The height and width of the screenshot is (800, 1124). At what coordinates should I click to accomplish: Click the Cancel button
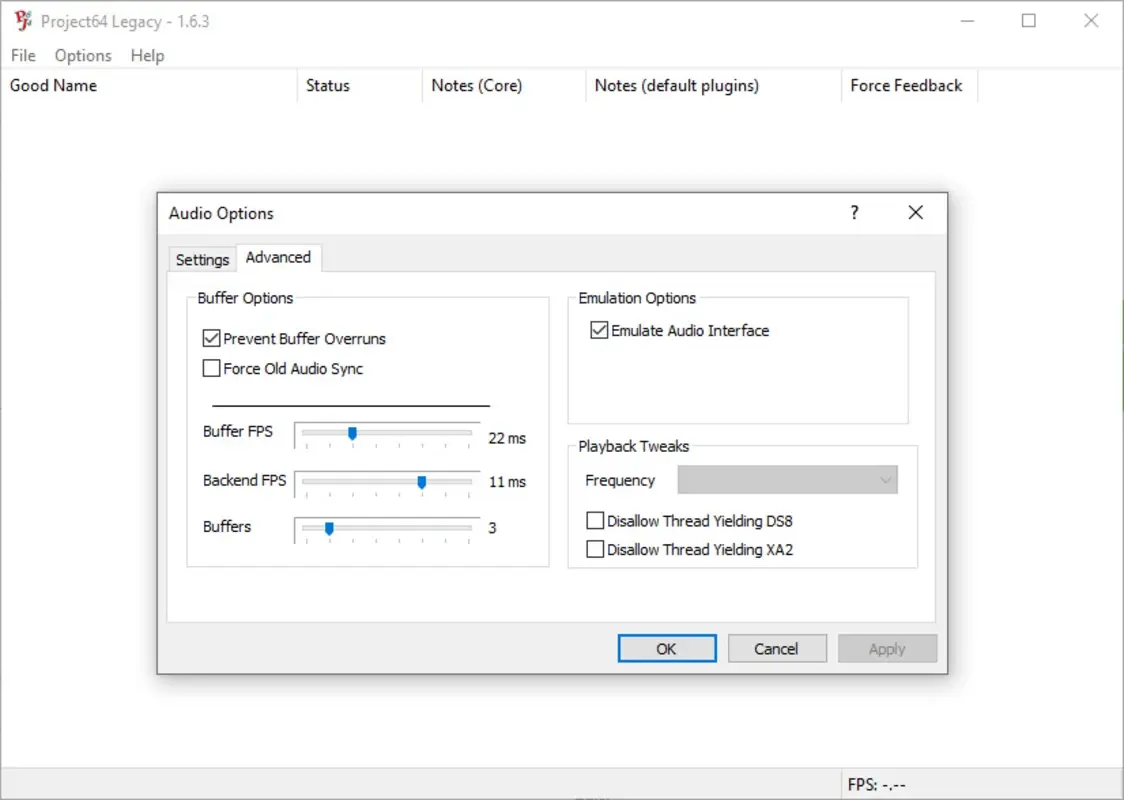click(777, 648)
